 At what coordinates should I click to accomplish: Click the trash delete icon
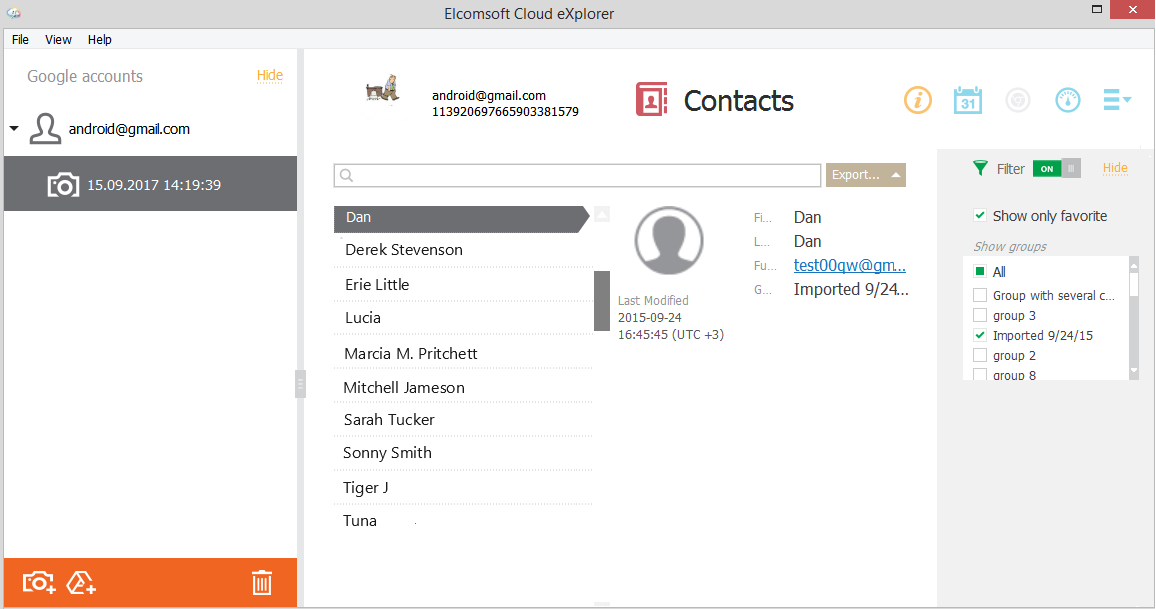click(x=262, y=582)
